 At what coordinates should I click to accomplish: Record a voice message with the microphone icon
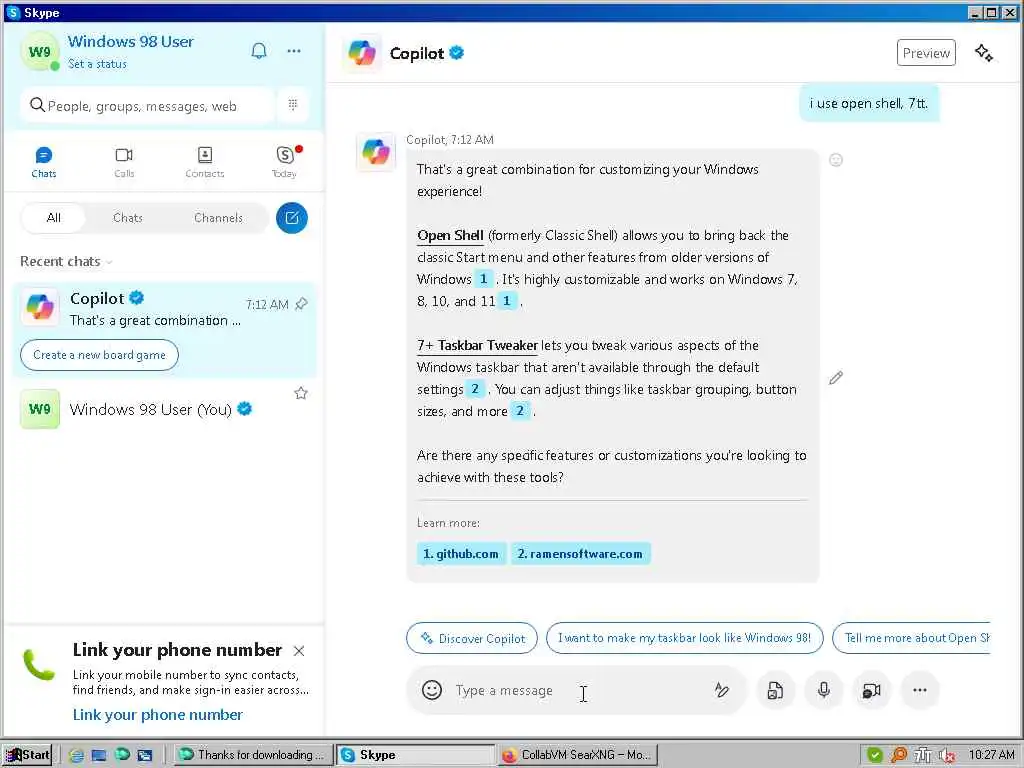pos(824,690)
